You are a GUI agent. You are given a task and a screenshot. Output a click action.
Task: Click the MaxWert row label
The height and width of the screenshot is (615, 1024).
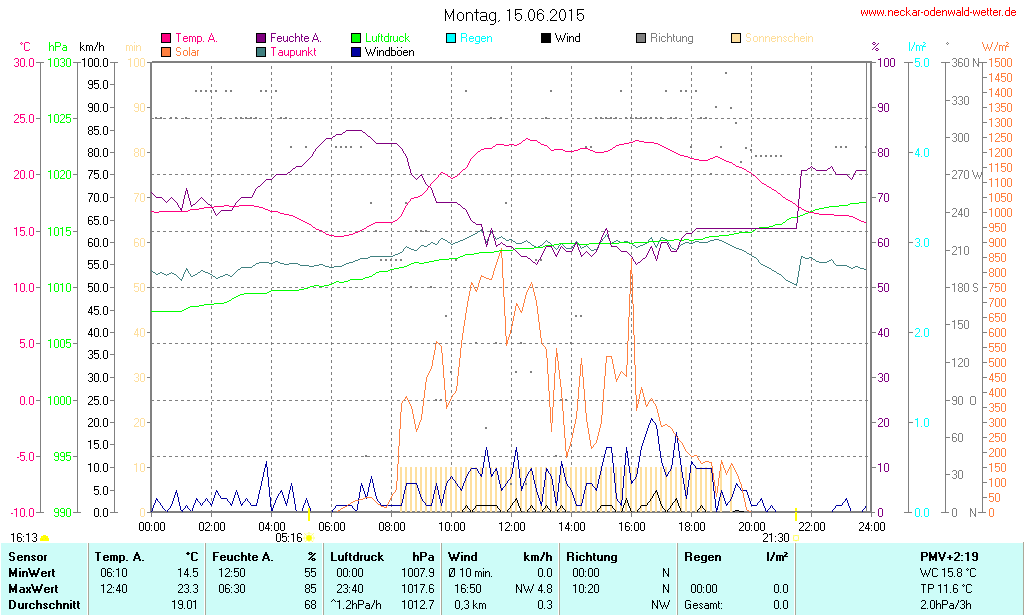pos(34,589)
